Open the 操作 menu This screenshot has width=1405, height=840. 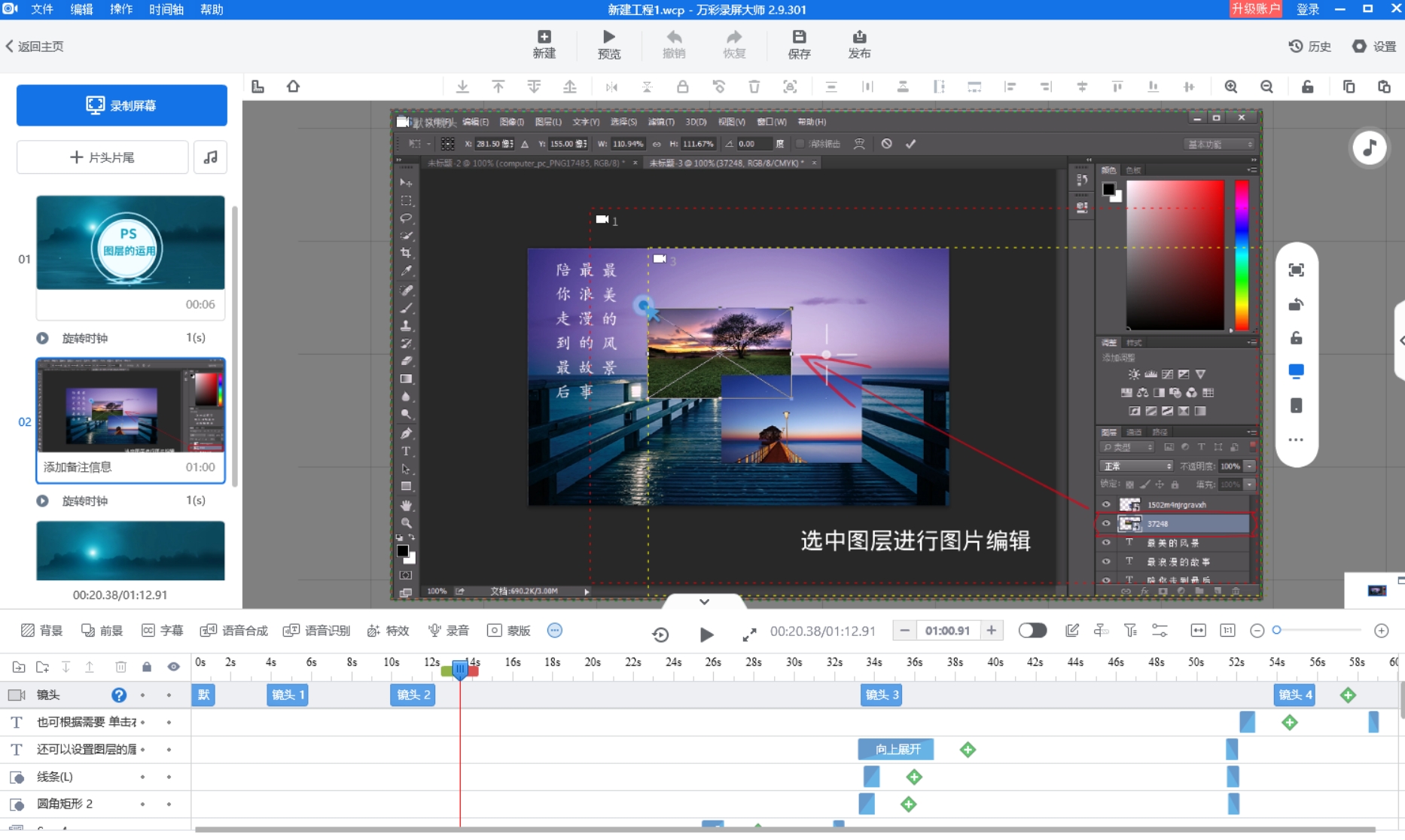(121, 9)
